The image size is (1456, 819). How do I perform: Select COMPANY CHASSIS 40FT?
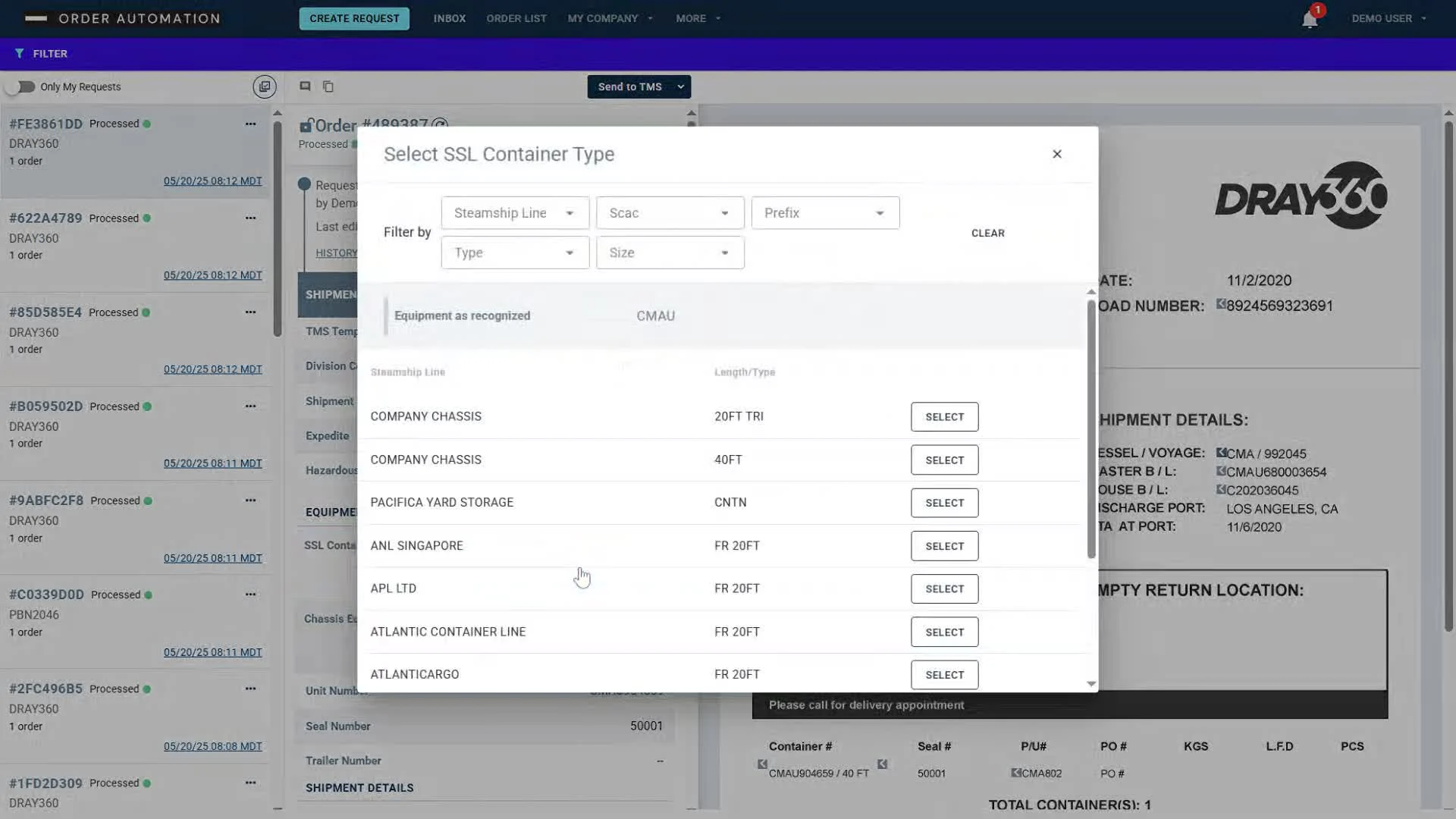944,460
